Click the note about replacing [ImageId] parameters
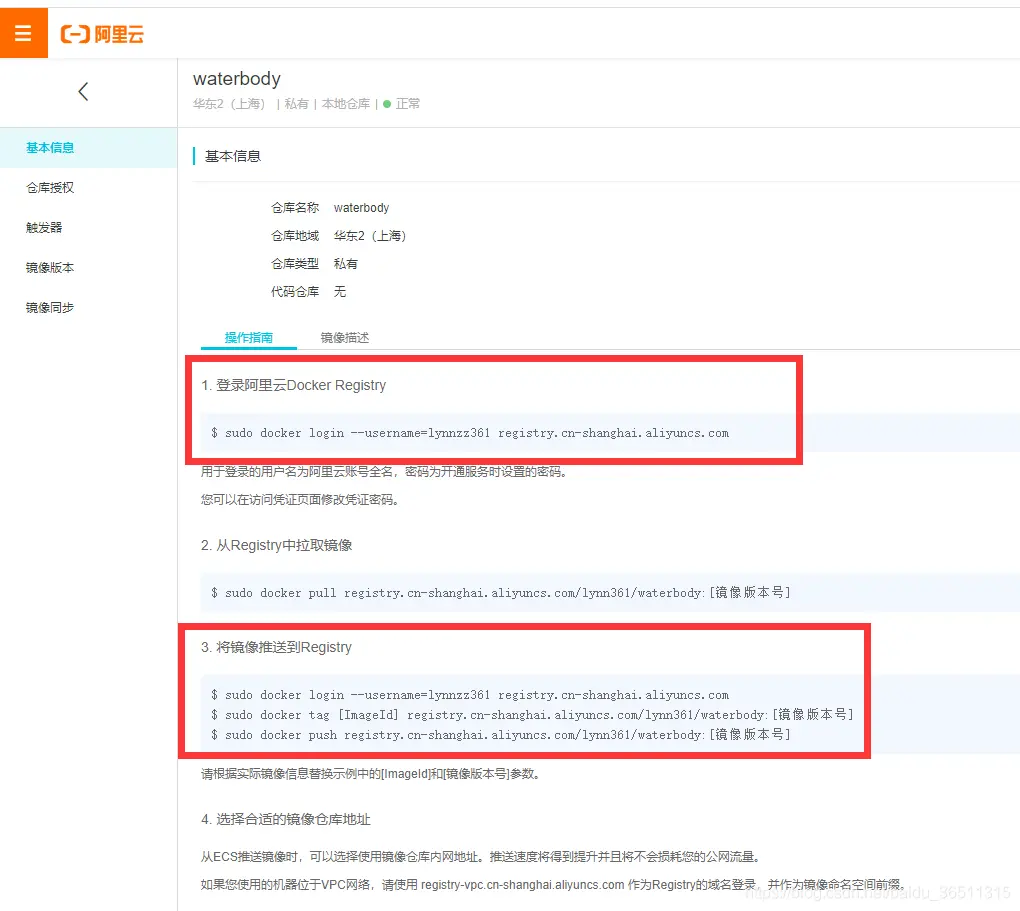This screenshot has width=1020, height=911. 370,774
